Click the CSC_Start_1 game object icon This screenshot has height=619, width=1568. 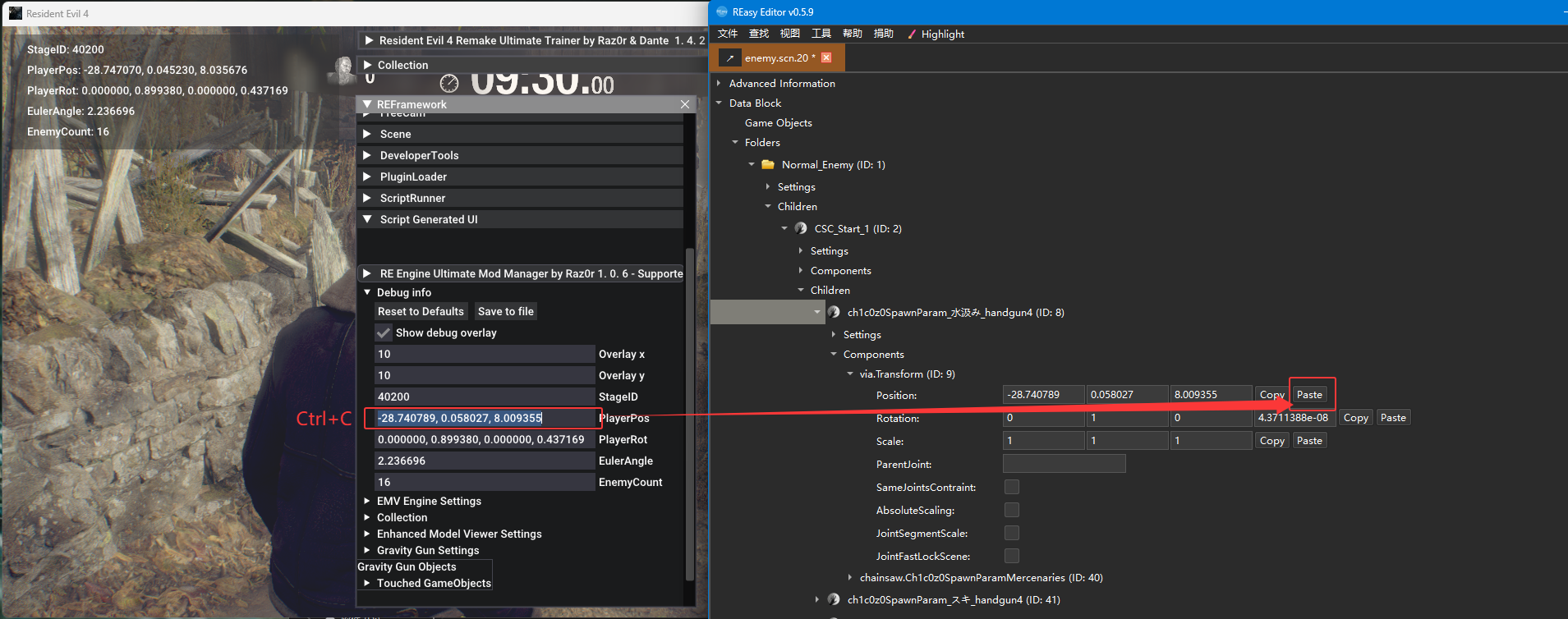(801, 228)
